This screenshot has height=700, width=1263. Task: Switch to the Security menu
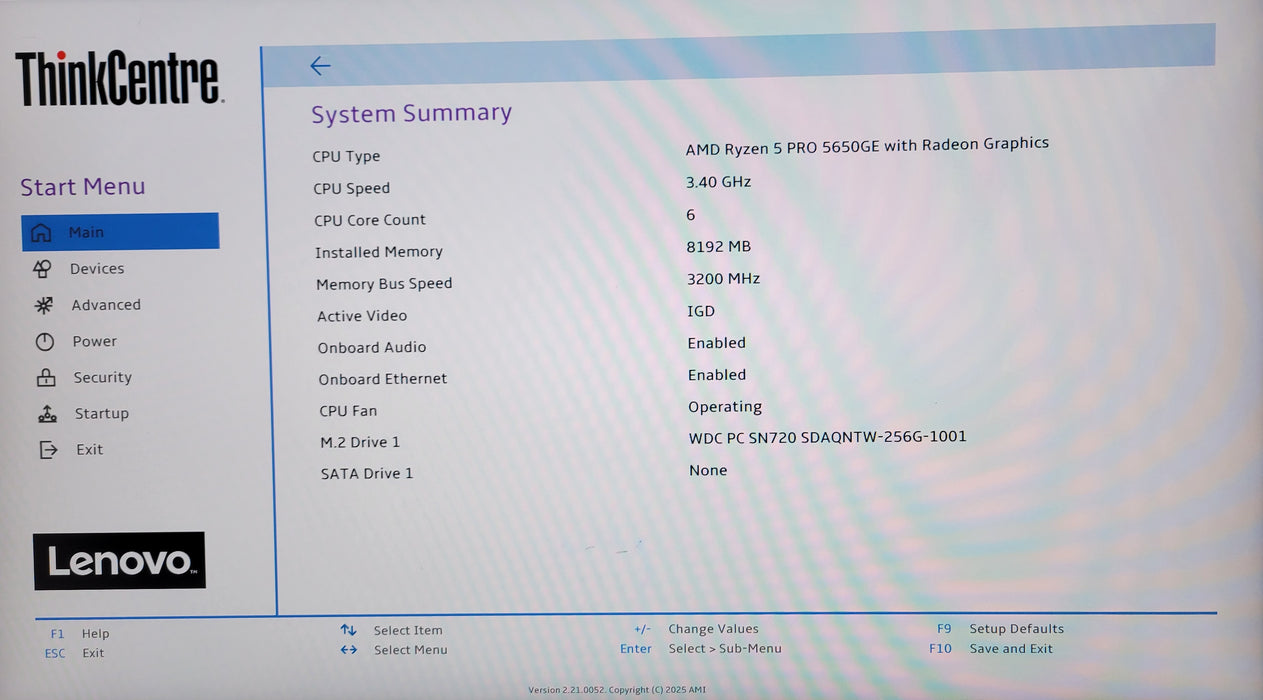pyautogui.click(x=103, y=377)
